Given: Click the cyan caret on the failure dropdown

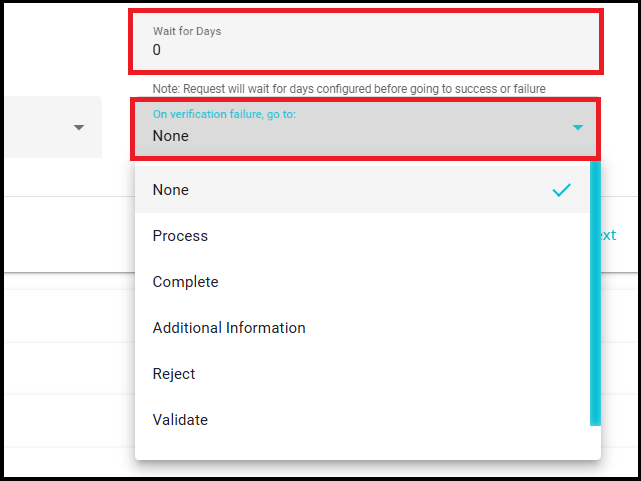Looking at the screenshot, I should click(x=578, y=128).
